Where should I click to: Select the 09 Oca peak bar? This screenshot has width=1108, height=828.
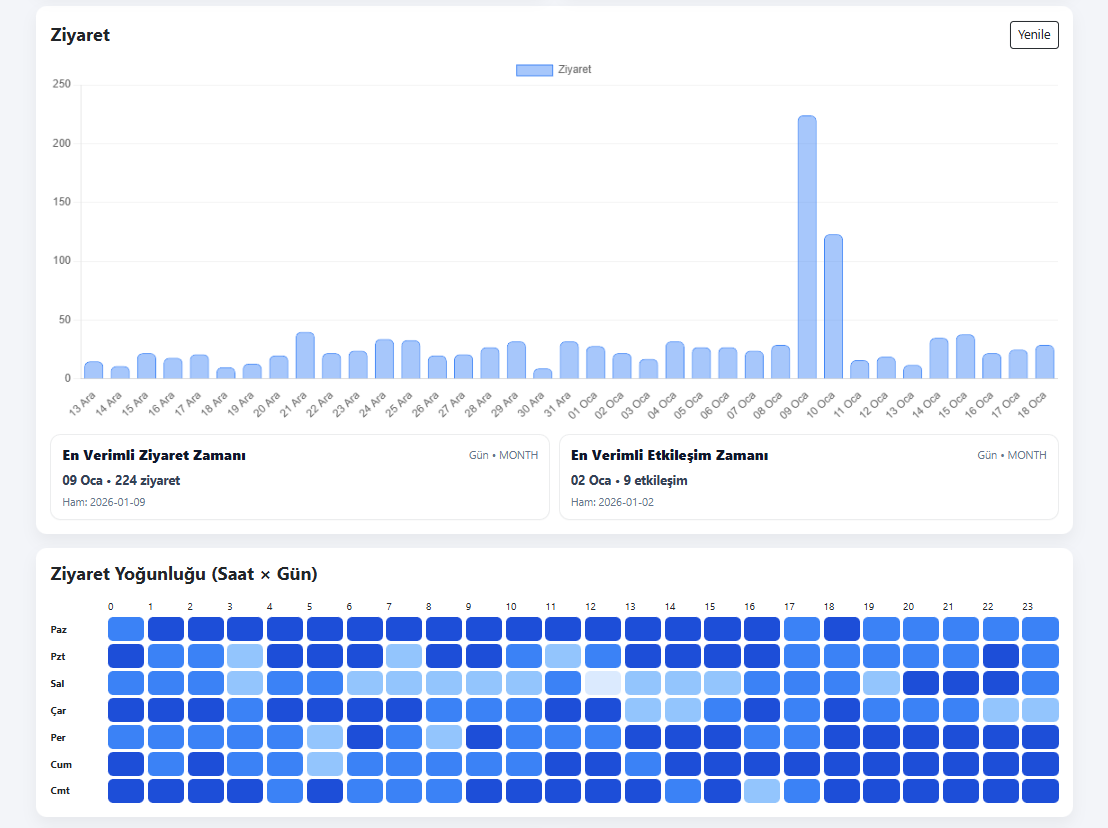[807, 247]
